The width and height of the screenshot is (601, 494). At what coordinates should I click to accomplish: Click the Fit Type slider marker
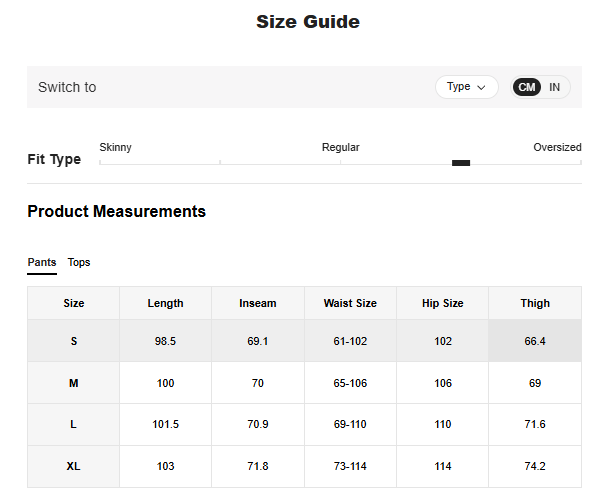pyautogui.click(x=461, y=163)
